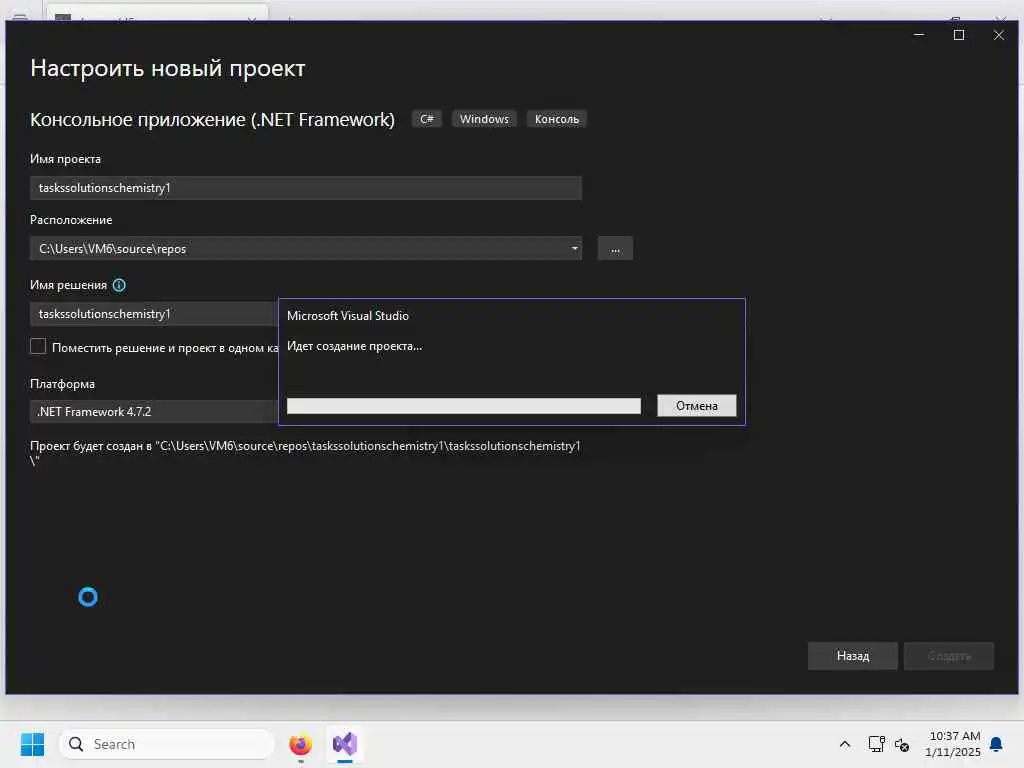Click the taskbar Search box
This screenshot has width=1024, height=768.
click(167, 744)
